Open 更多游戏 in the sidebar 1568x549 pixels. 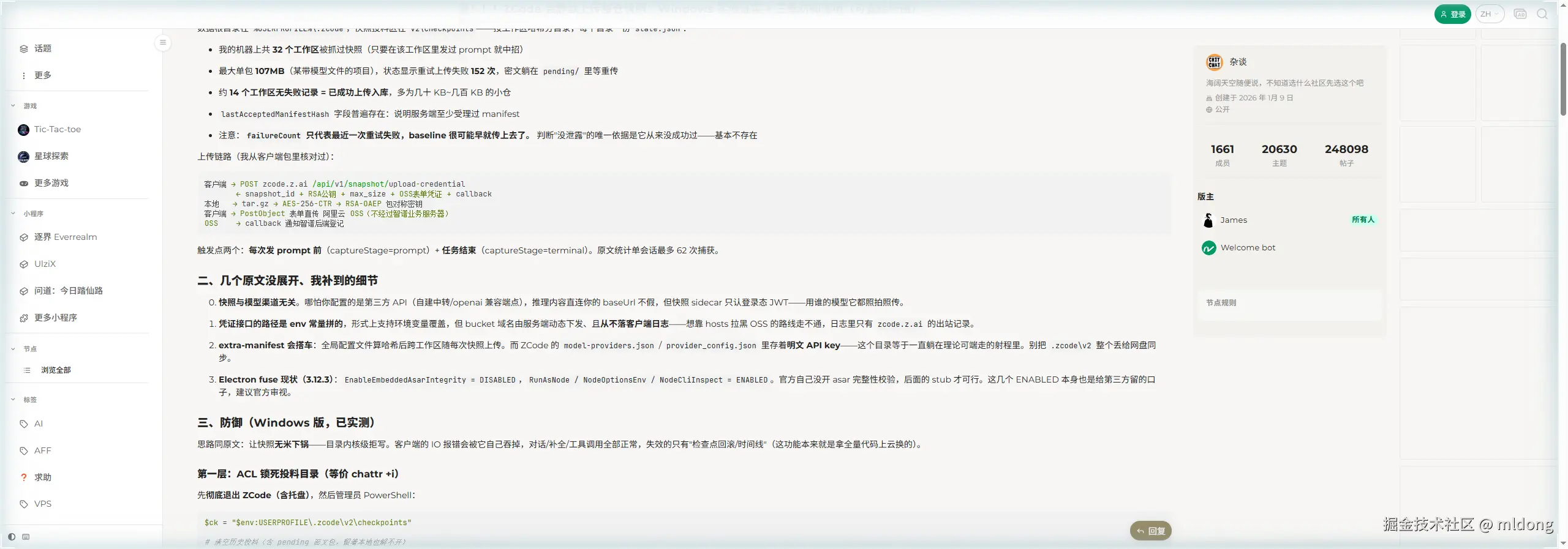51,183
